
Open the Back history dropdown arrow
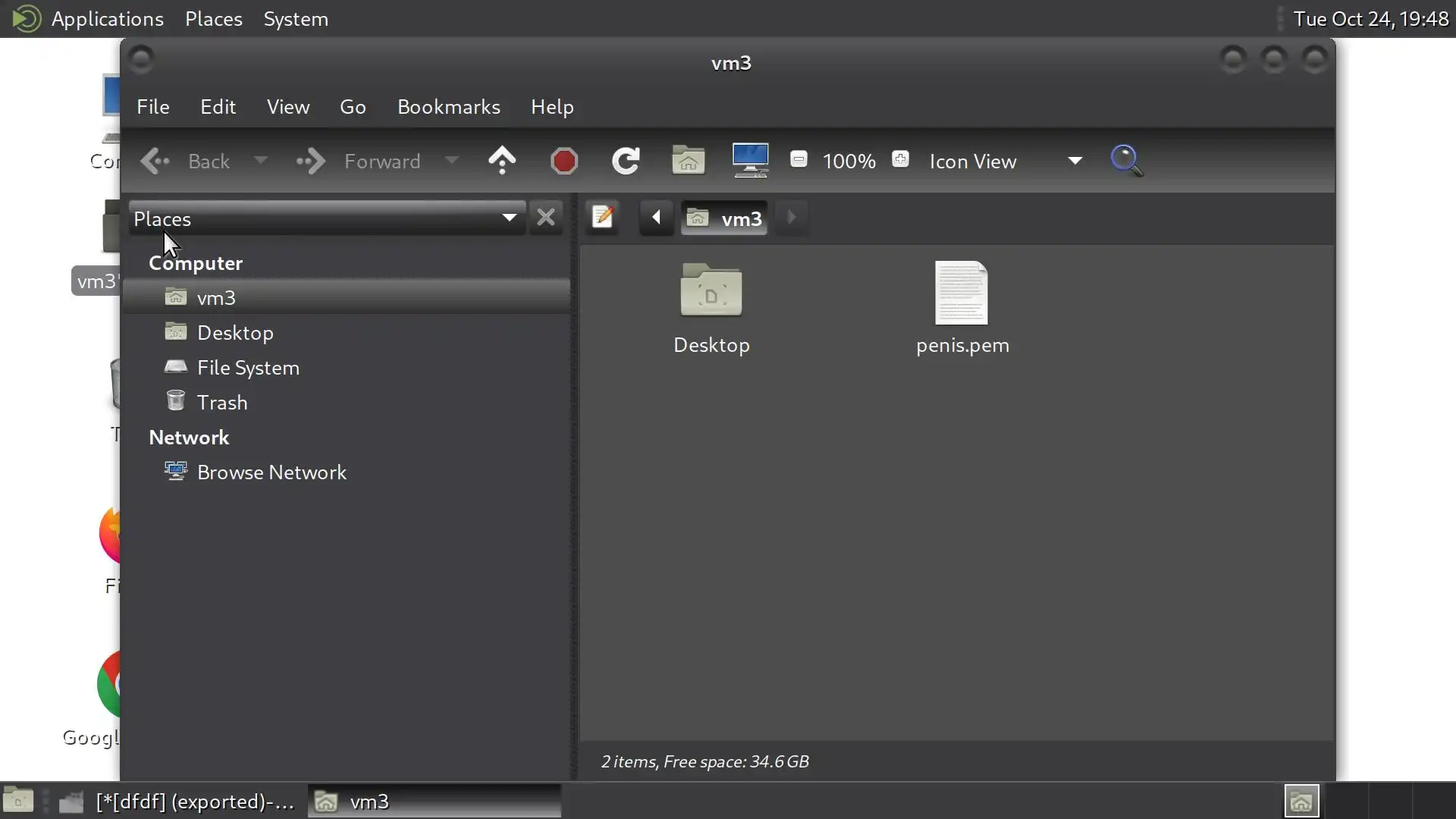(260, 161)
